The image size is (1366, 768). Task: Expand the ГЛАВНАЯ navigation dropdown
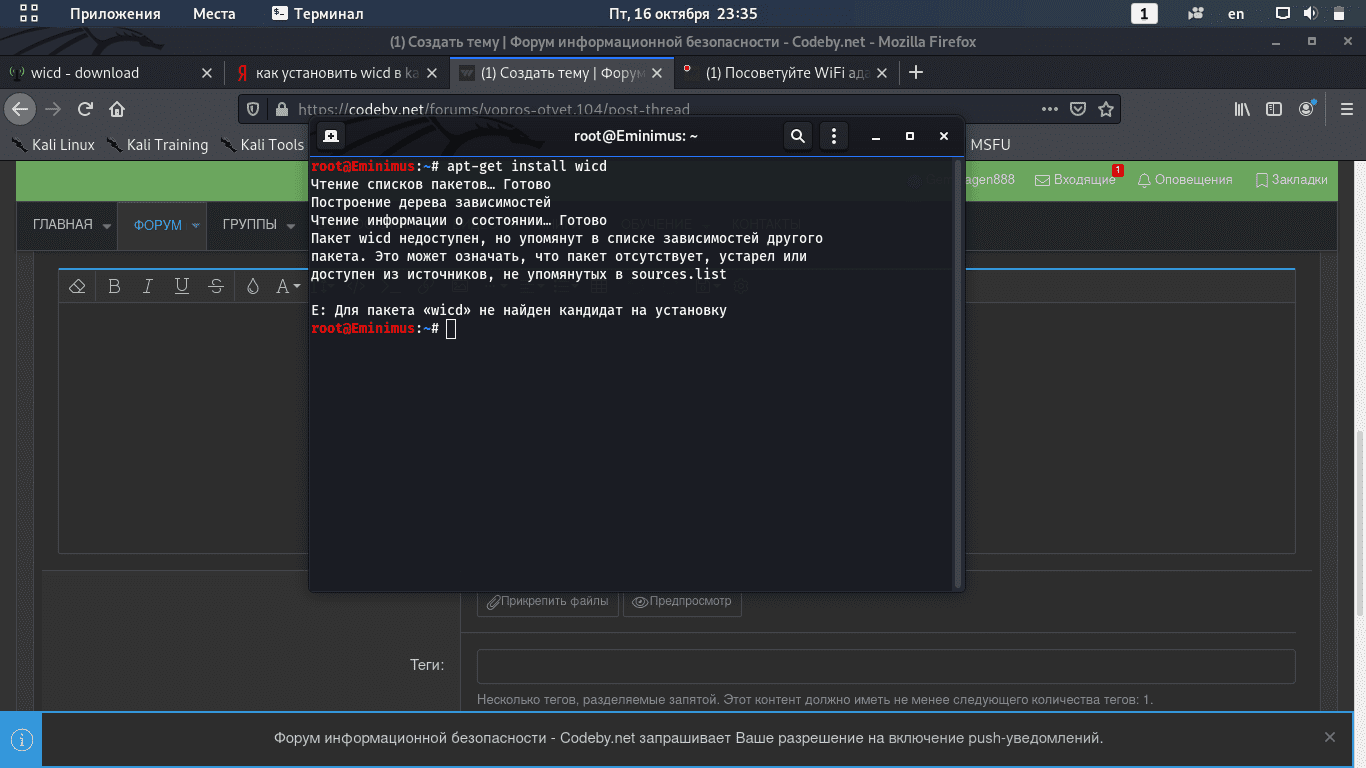[x=106, y=225]
